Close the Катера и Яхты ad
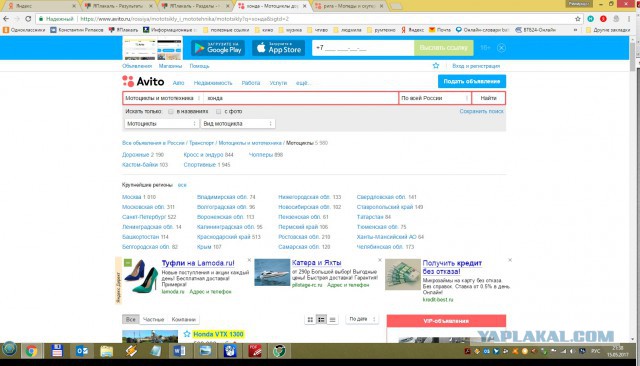 380,260
